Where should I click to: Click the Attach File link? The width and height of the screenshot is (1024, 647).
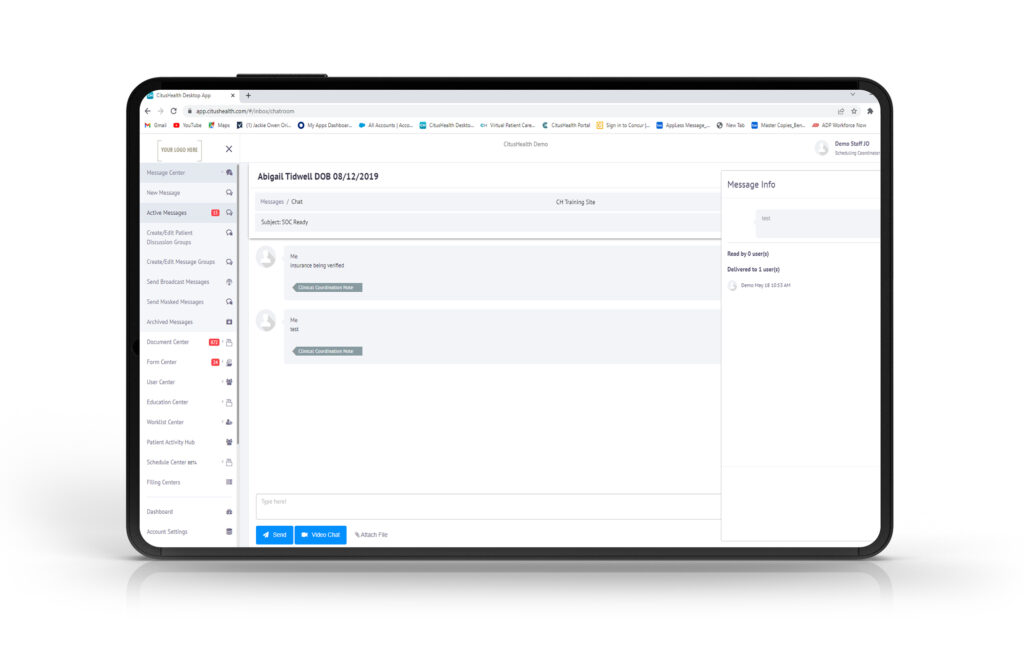371,535
